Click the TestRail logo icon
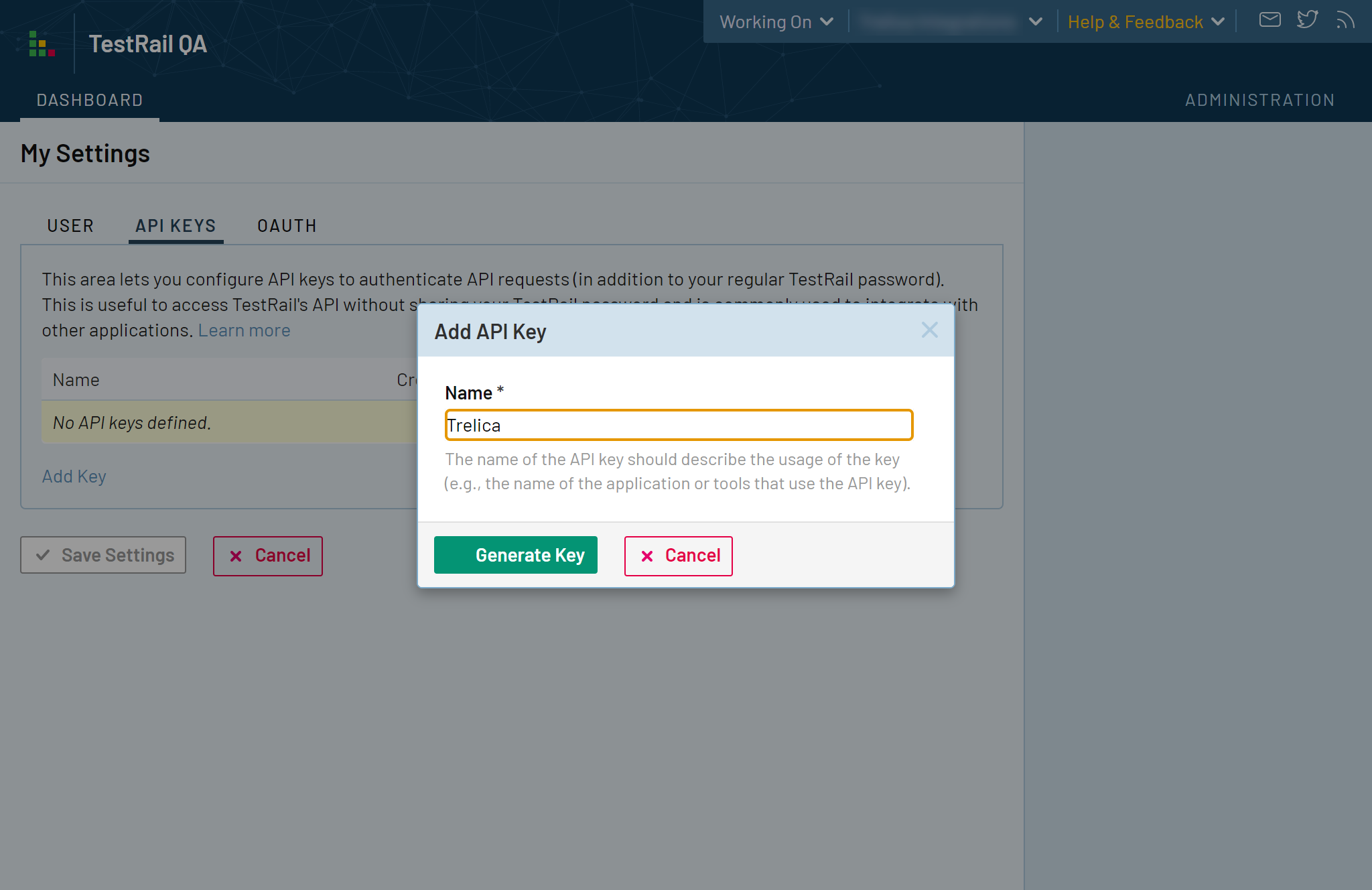1372x890 pixels. coord(42,44)
